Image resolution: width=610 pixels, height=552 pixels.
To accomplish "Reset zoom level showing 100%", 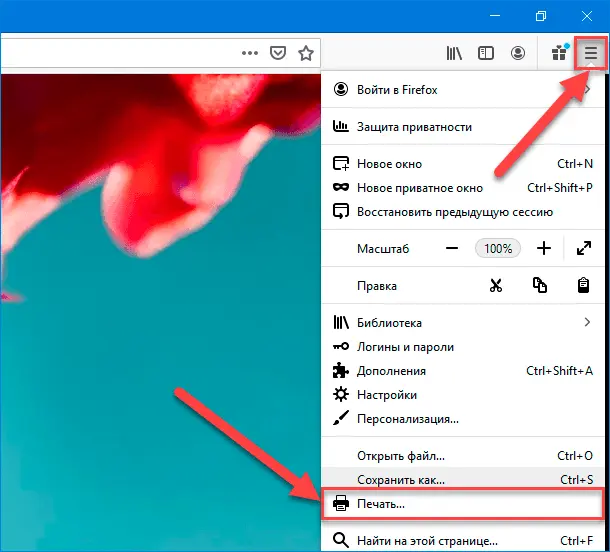I will (497, 248).
